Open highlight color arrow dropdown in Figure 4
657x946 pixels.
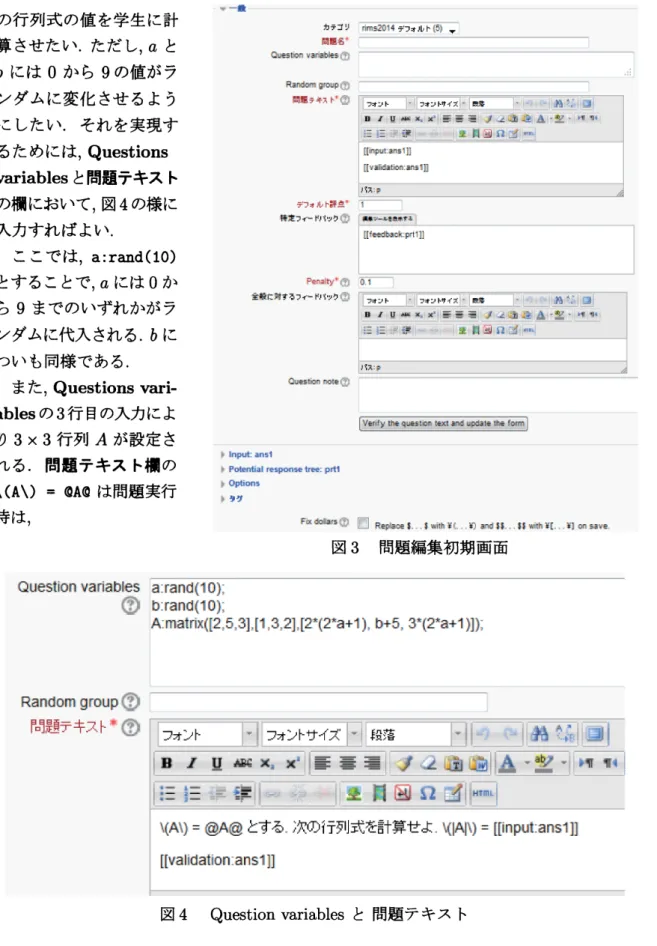coord(563,763)
